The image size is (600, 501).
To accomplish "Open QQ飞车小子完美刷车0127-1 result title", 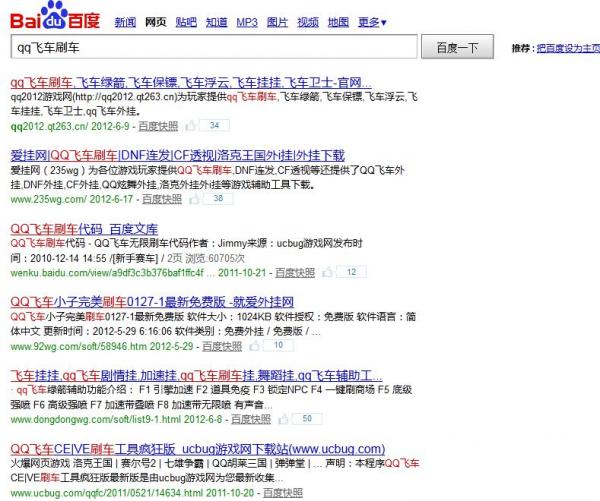I will [152, 302].
